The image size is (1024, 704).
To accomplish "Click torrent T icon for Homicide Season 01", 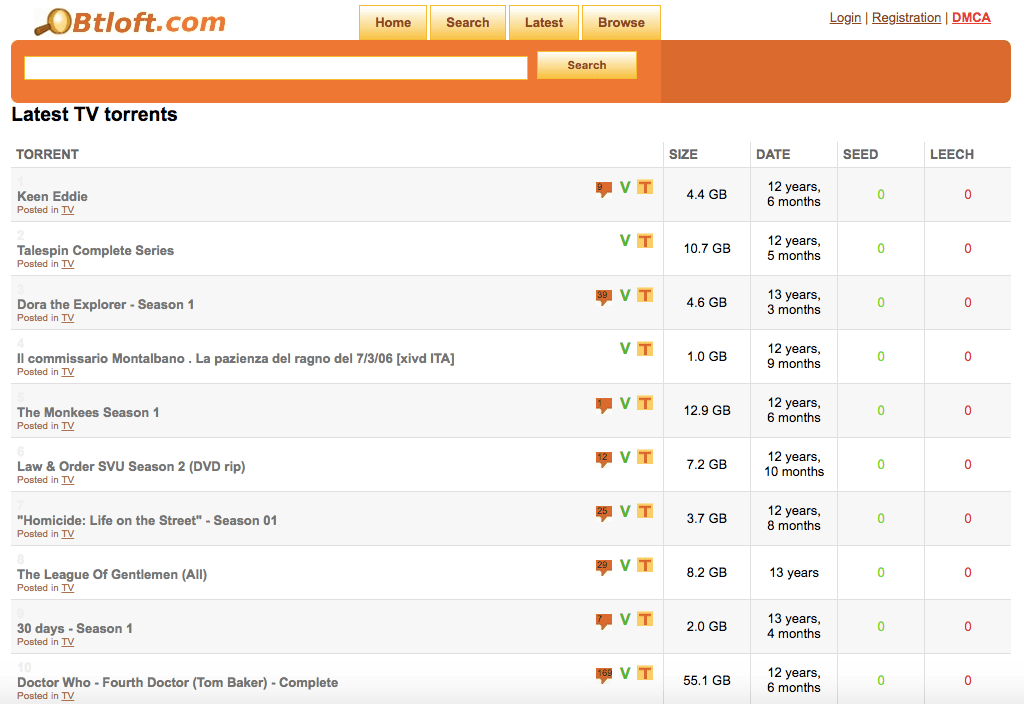I will point(645,511).
